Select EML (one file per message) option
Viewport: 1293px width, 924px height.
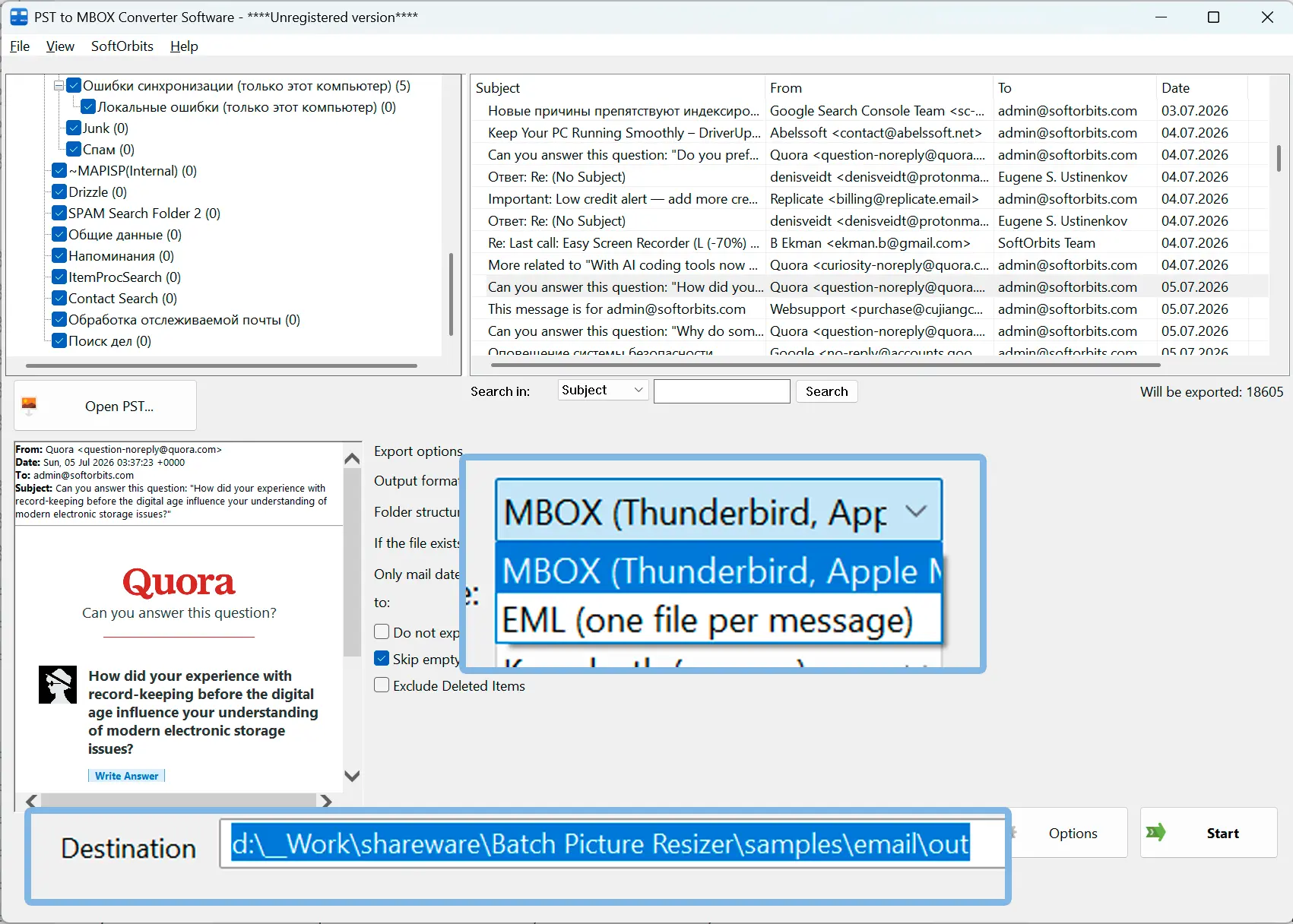[718, 620]
